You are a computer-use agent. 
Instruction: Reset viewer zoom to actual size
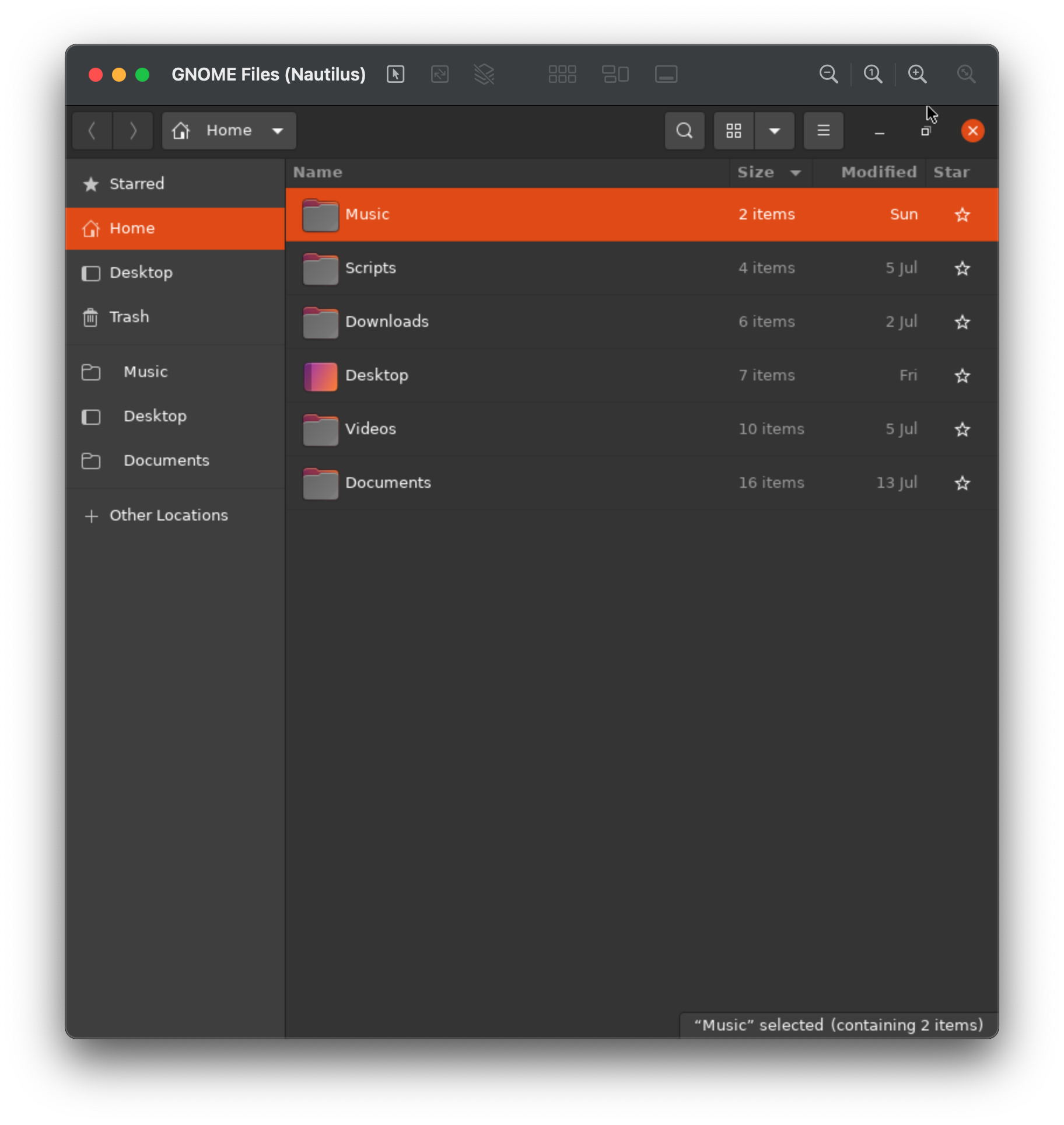coord(873,74)
